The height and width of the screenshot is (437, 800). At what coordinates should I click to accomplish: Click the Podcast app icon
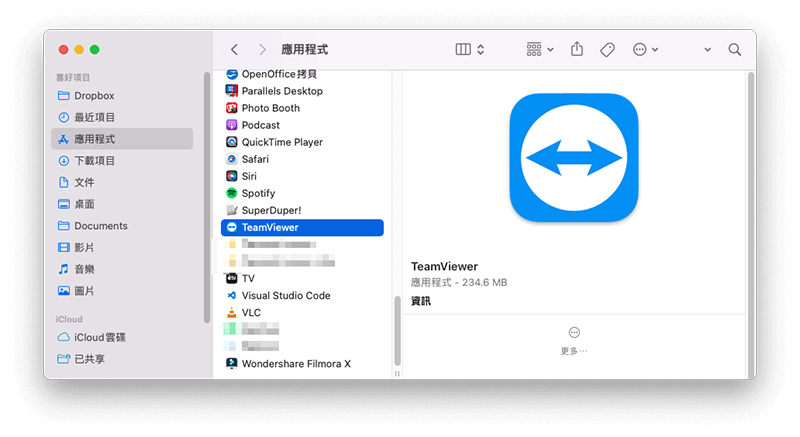pos(232,125)
